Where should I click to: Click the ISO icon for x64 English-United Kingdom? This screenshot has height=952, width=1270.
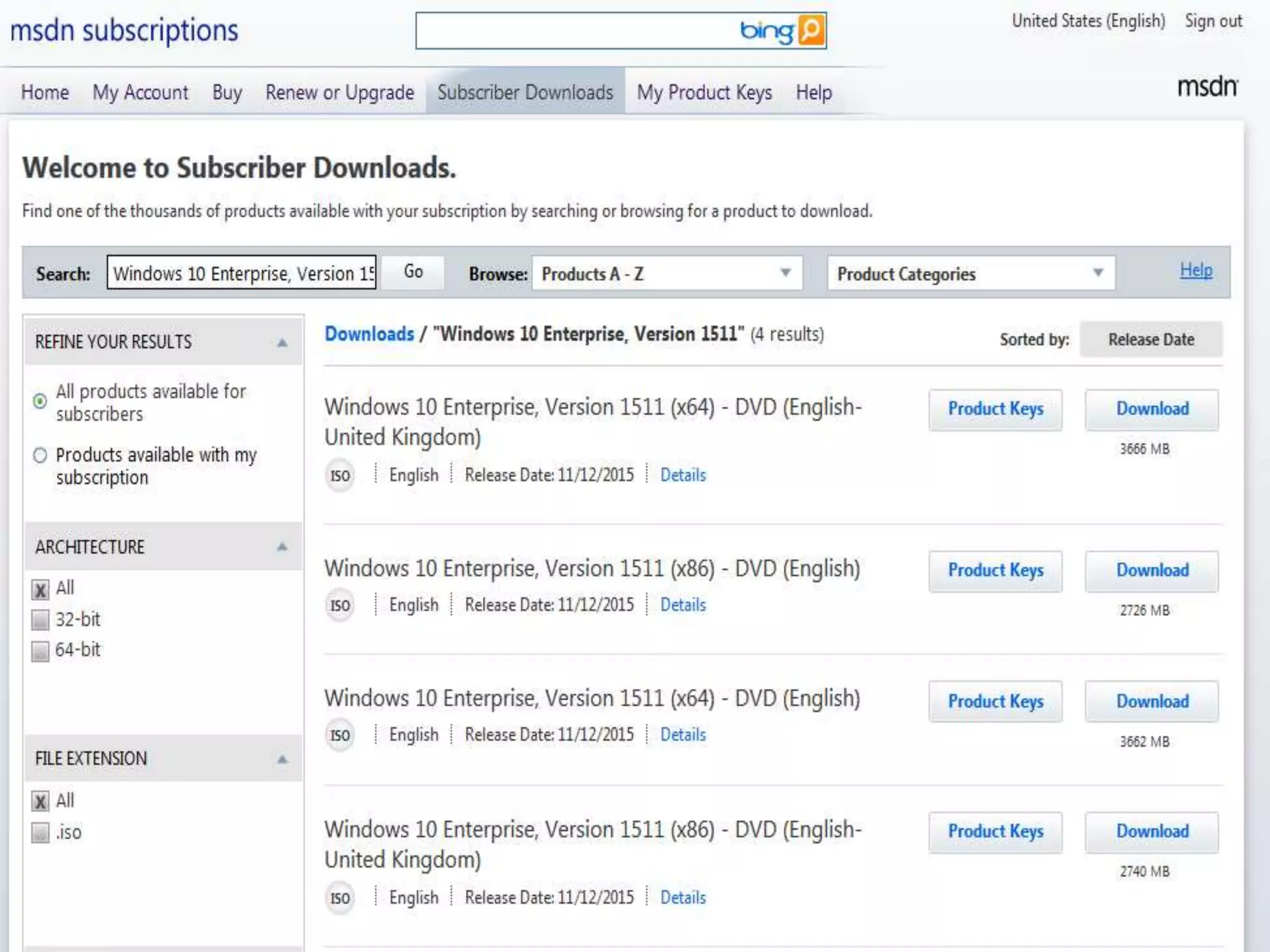point(340,476)
